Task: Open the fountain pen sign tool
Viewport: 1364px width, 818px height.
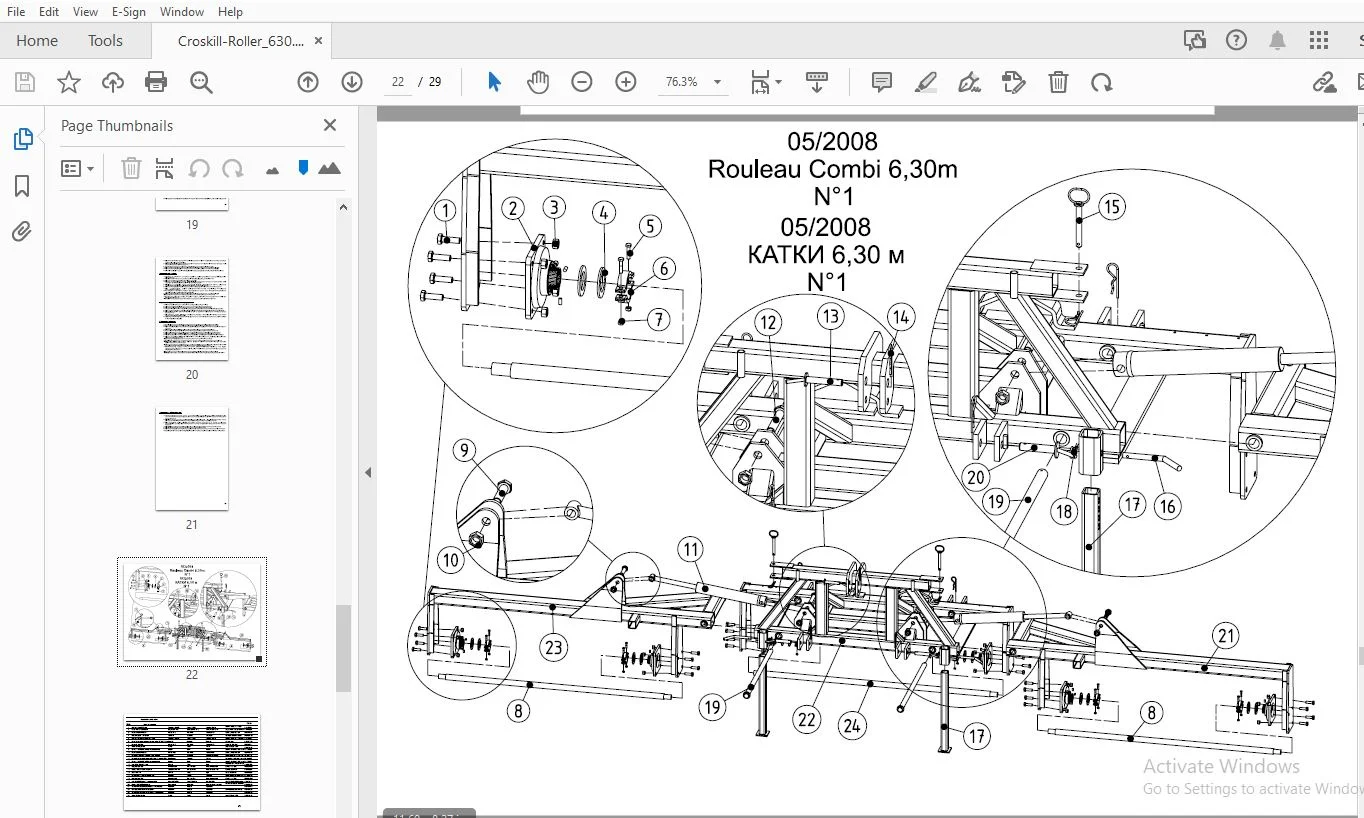Action: point(969,82)
